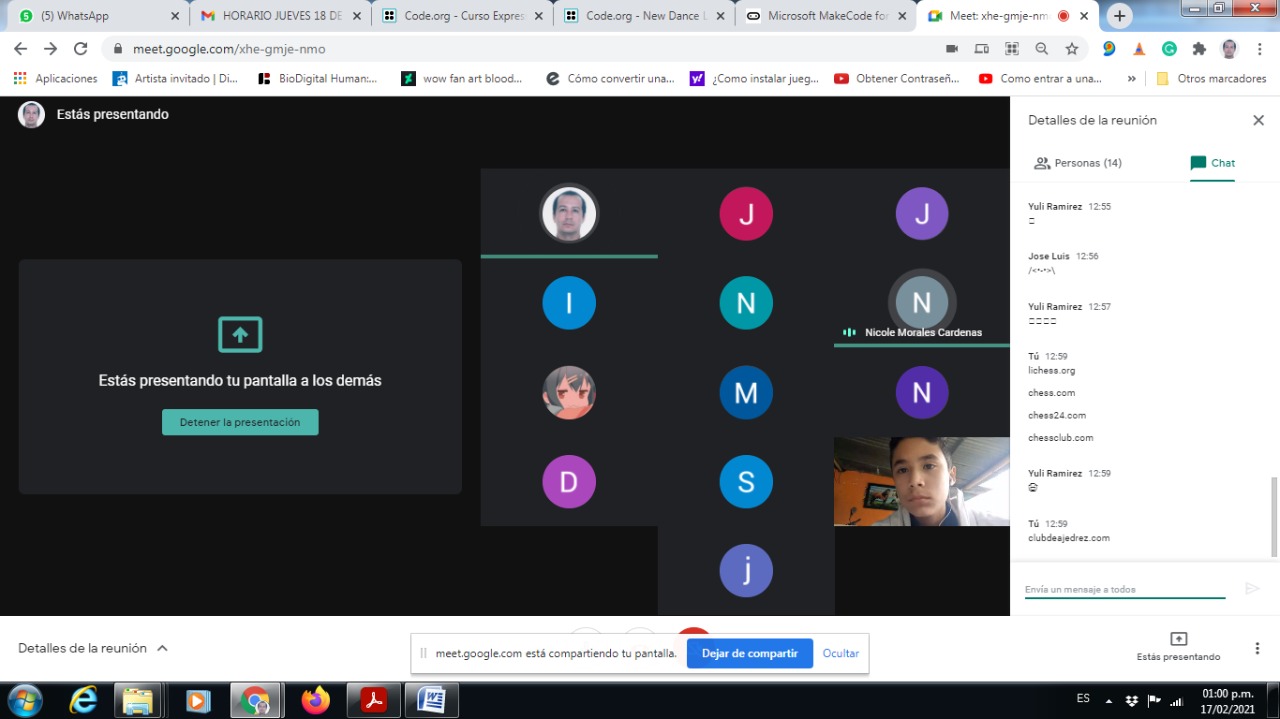Close the meeting details side panel
Viewport: 1280px width, 719px height.
(1258, 120)
